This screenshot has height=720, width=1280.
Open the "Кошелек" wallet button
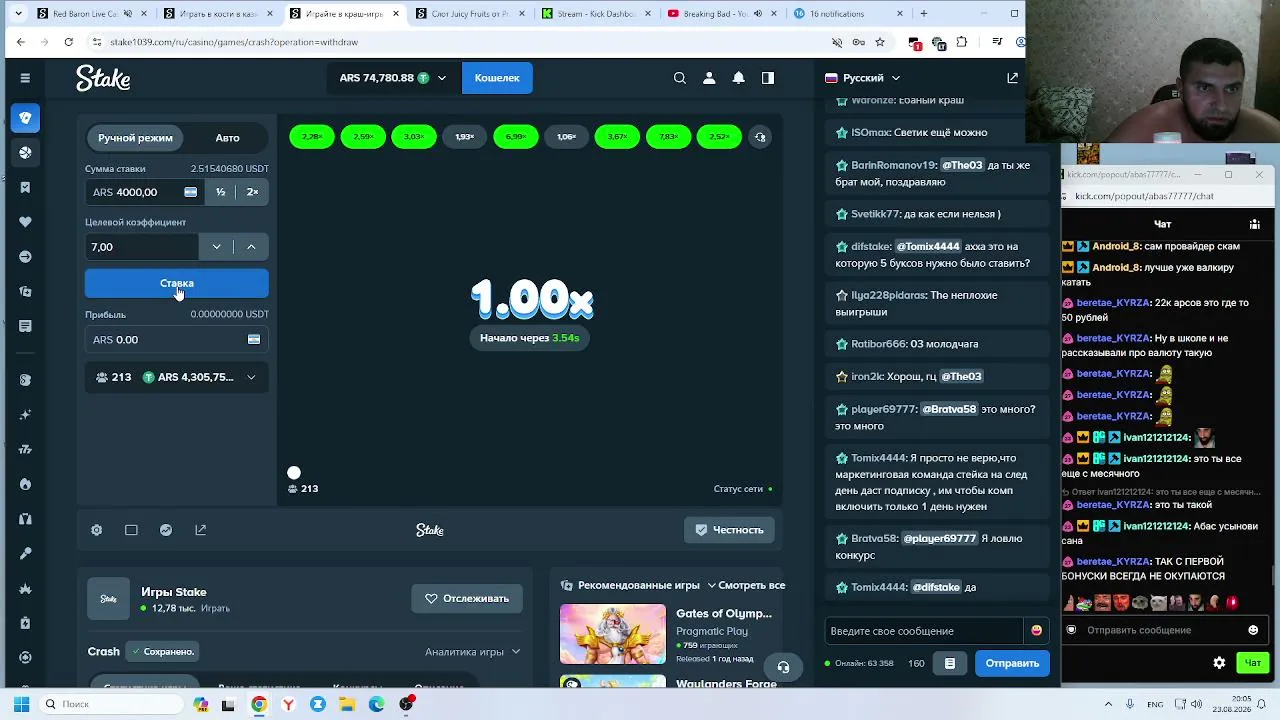pos(497,78)
